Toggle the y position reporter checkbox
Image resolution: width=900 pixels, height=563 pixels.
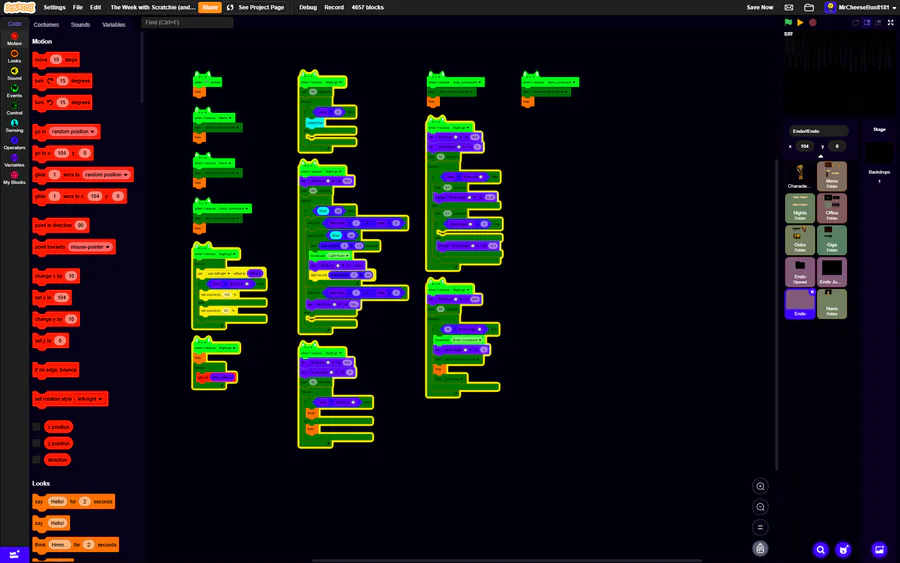coord(36,443)
